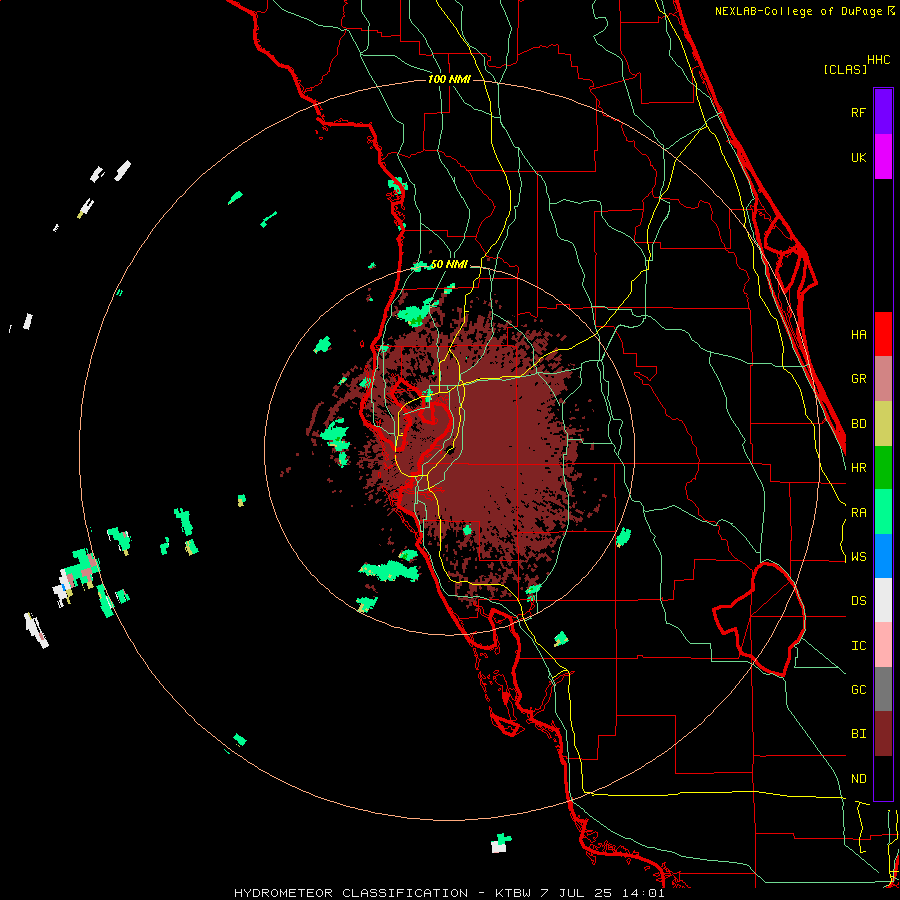900x900 pixels.
Task: Click the HYDROMETEOR CLASSIFICATION KTBW title text
Action: click(449, 893)
